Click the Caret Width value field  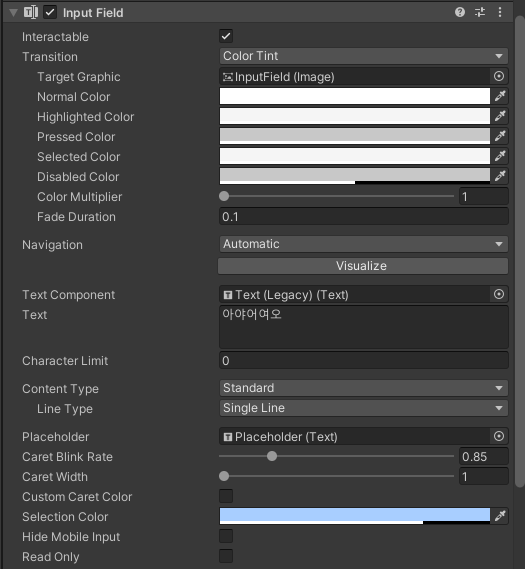point(484,476)
